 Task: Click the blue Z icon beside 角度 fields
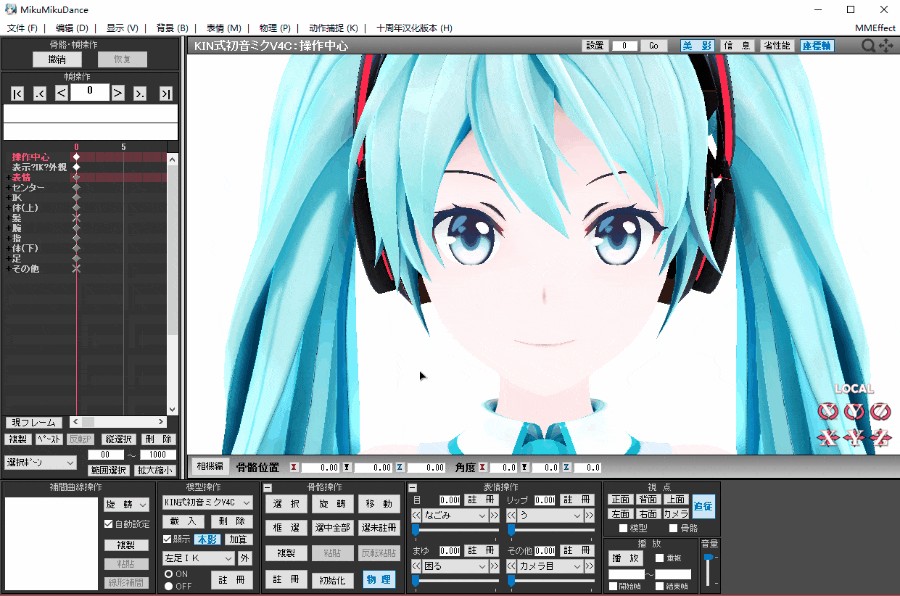pos(566,467)
